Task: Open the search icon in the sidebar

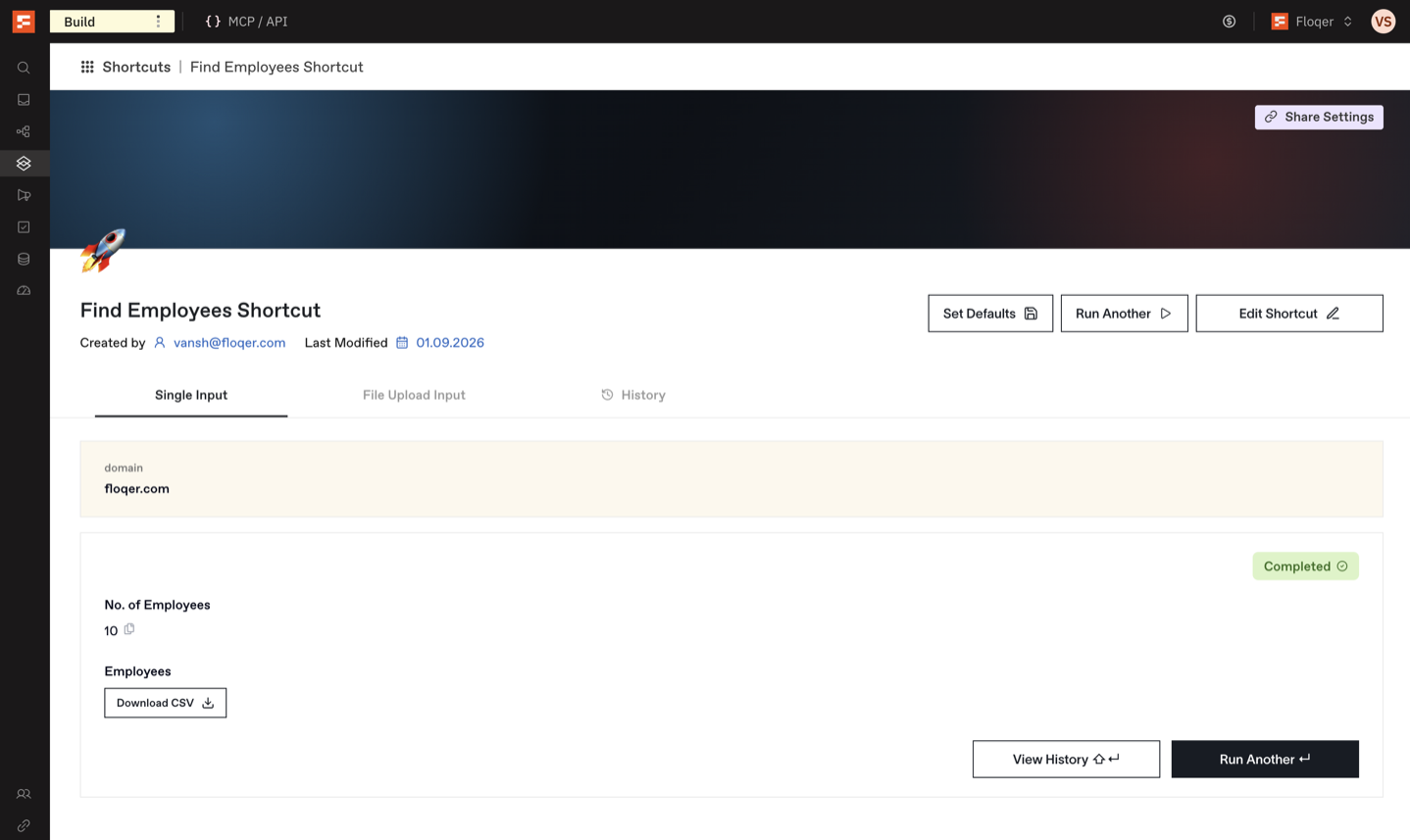Action: click(x=24, y=68)
